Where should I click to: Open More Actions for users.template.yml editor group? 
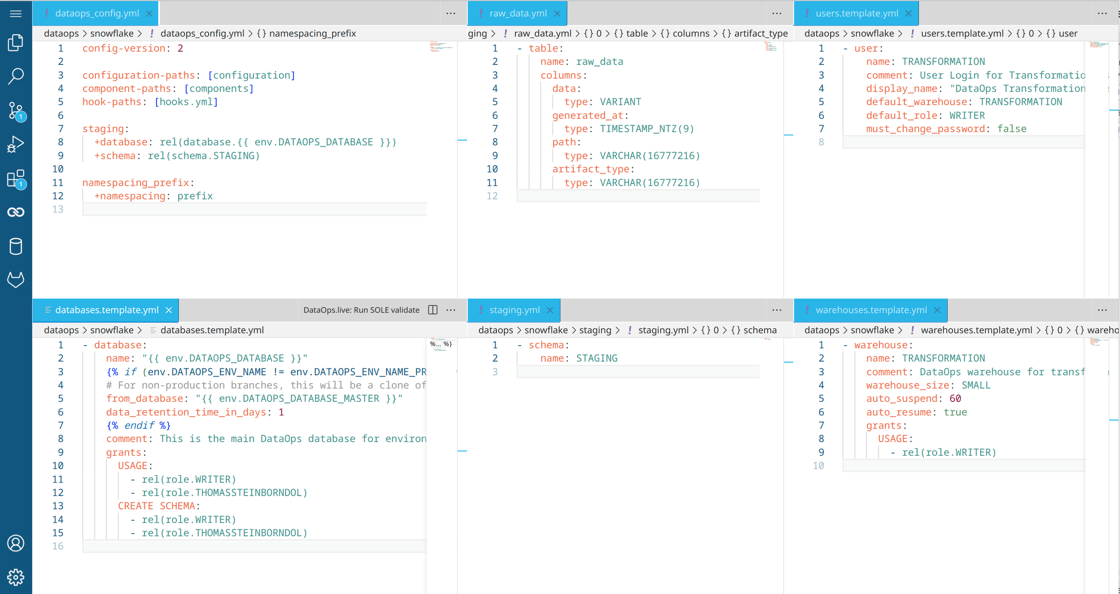1102,14
